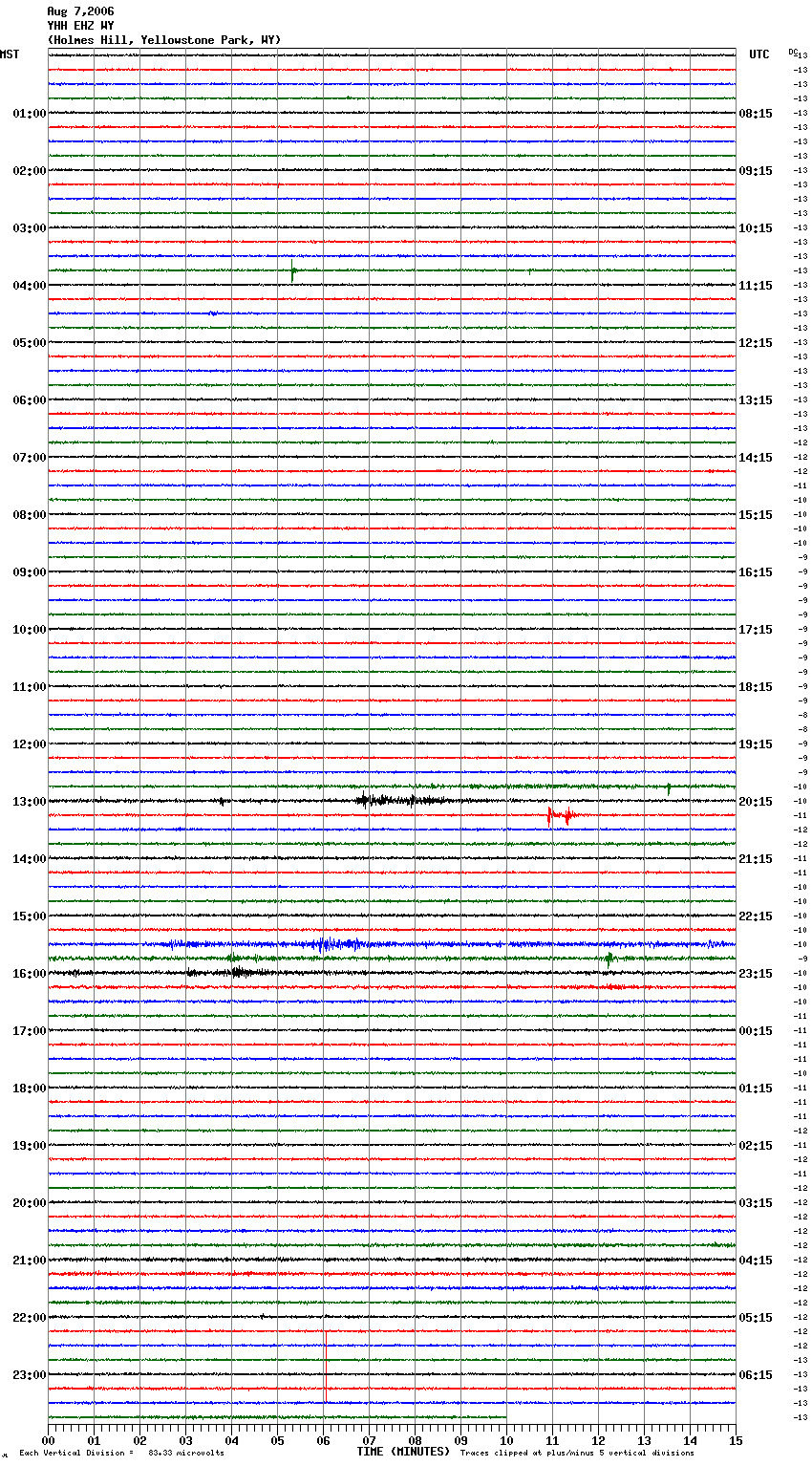The width and height of the screenshot is (812, 1466).
Task: Click the '09' minute tick label on the bottom axis
Action: click(x=460, y=1440)
